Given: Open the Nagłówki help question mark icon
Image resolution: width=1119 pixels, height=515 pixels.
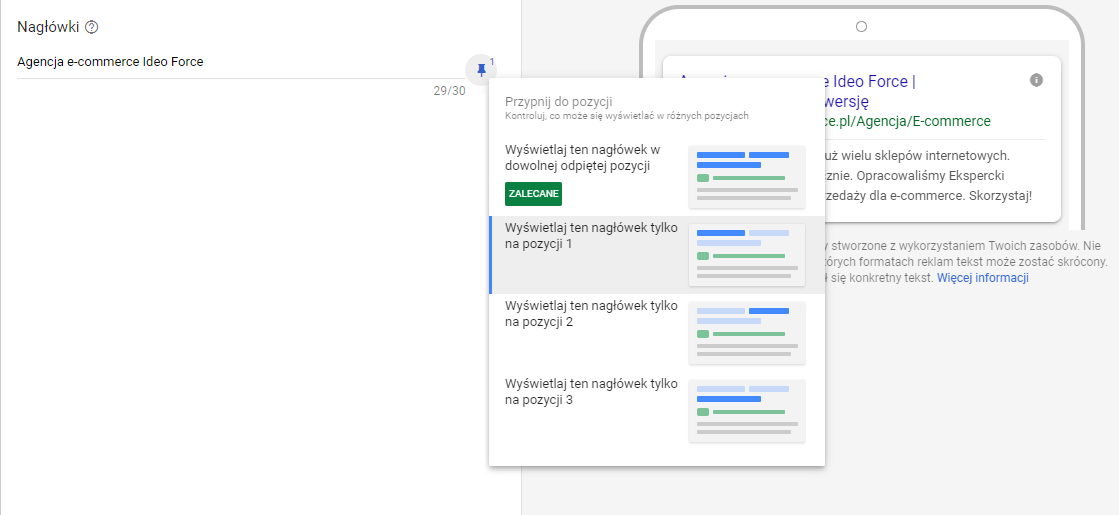Looking at the screenshot, I should 91,28.
